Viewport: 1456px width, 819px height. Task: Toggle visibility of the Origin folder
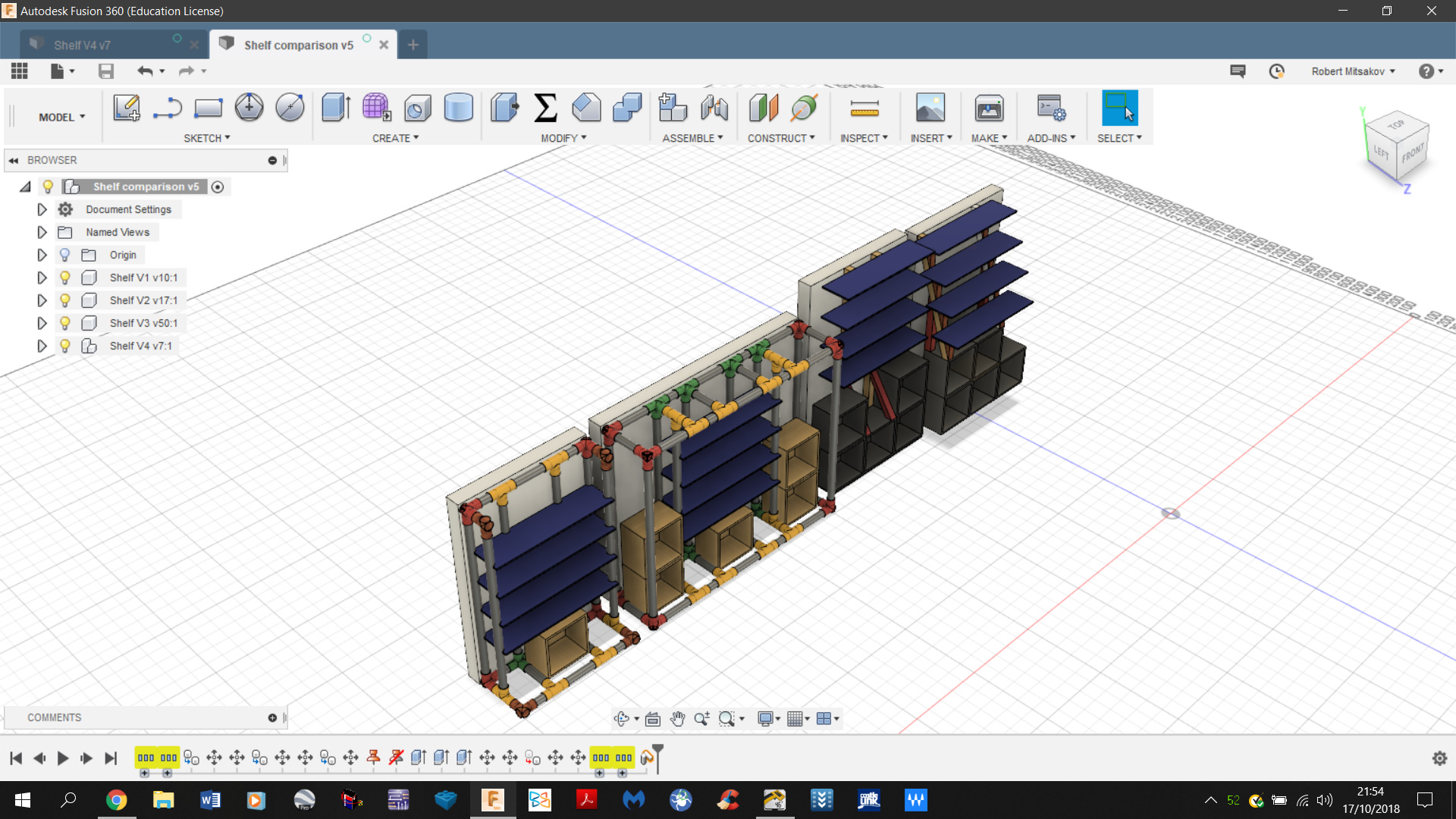(x=65, y=255)
